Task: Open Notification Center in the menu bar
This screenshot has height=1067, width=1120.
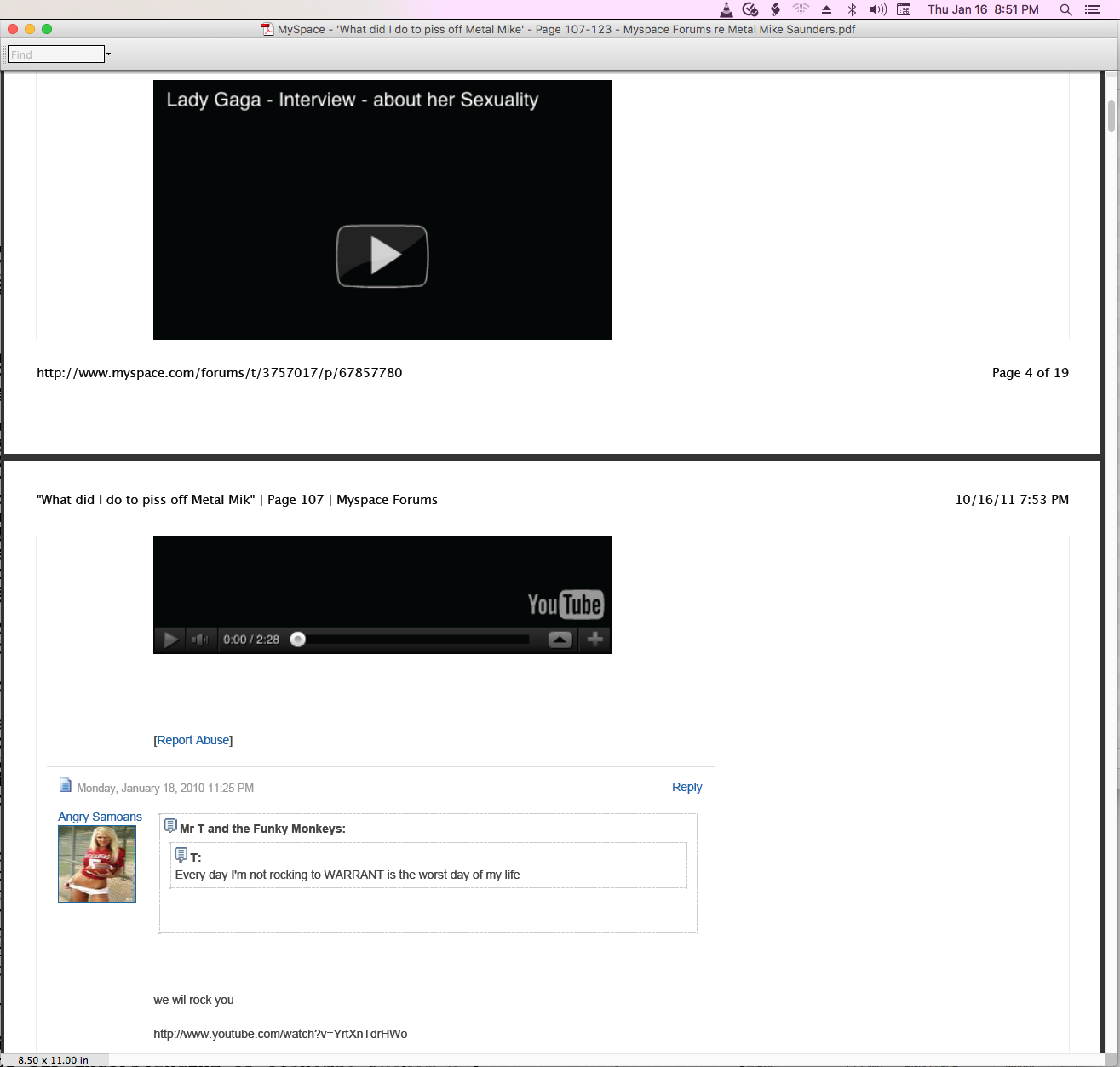Action: (1093, 9)
